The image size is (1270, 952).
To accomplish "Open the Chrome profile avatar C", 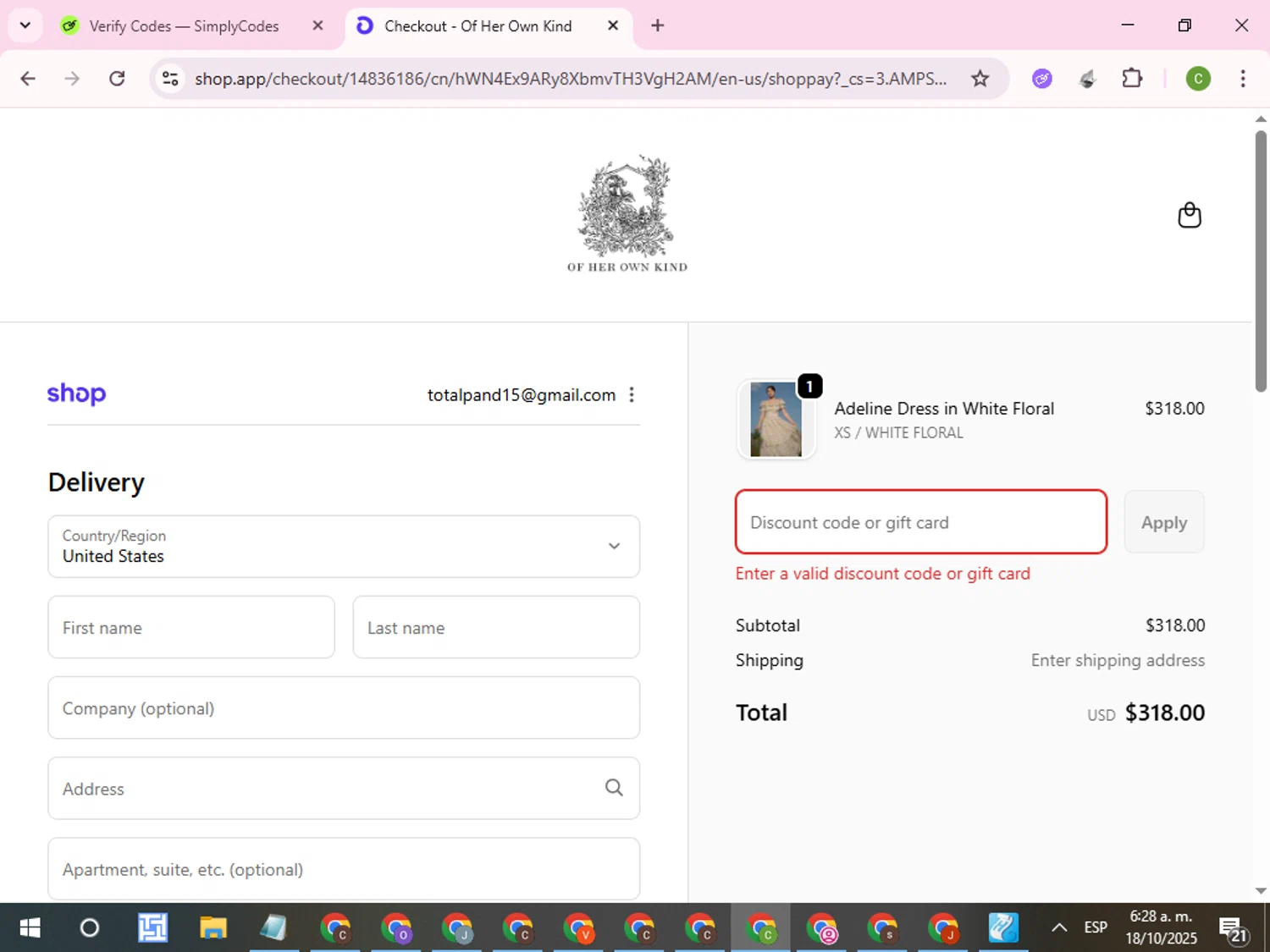I will (x=1197, y=79).
